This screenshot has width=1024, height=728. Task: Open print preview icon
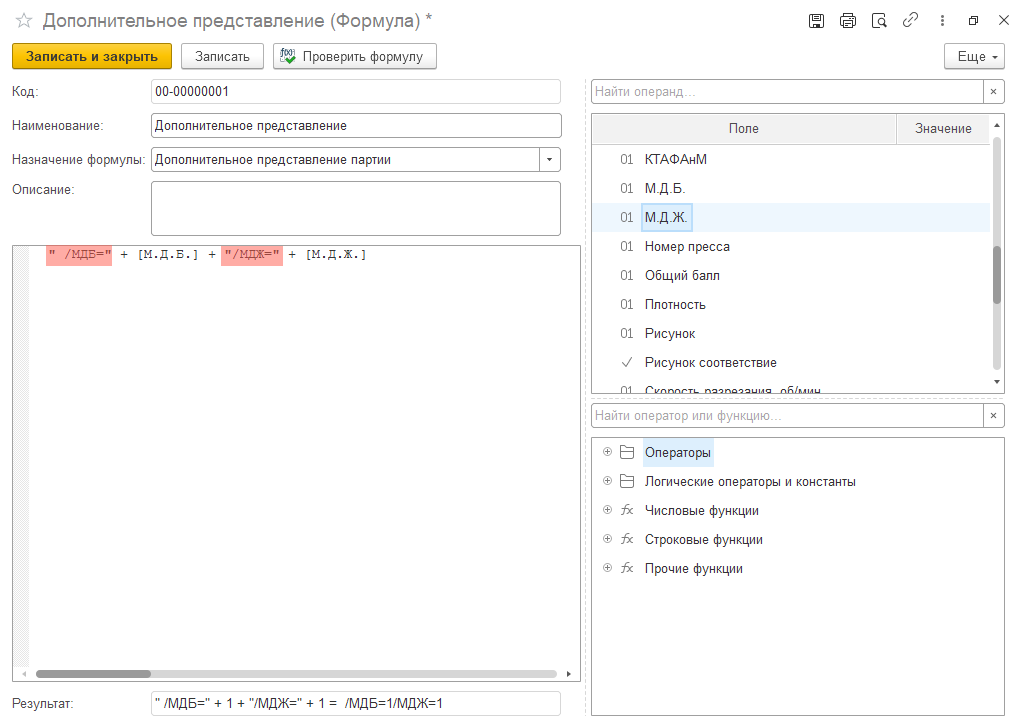pos(879,20)
